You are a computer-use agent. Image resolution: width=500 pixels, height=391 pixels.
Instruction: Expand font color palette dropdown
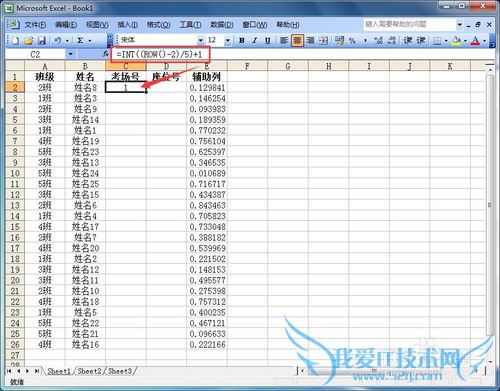click(x=485, y=41)
